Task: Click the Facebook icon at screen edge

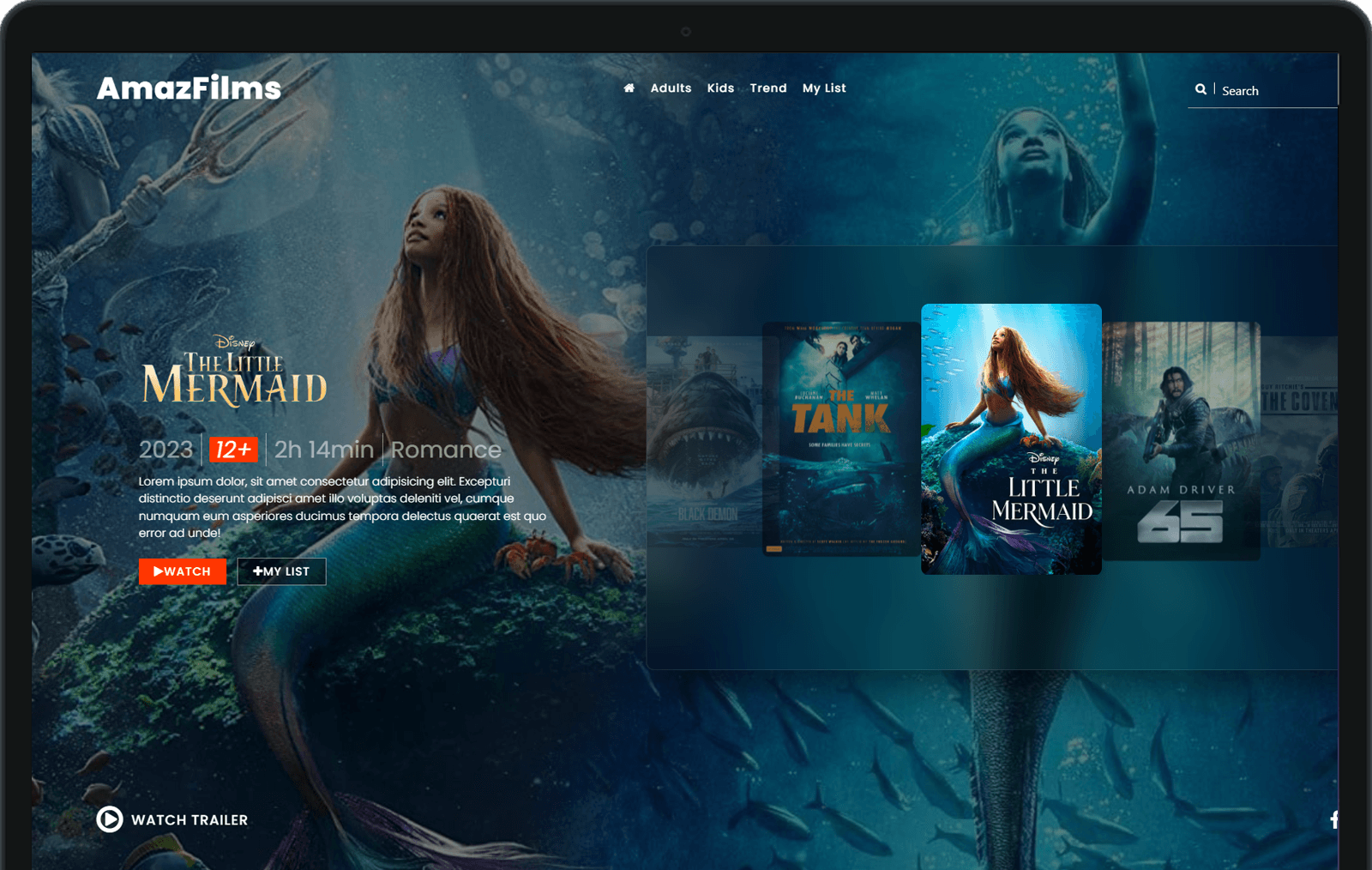Action: pyautogui.click(x=1333, y=819)
